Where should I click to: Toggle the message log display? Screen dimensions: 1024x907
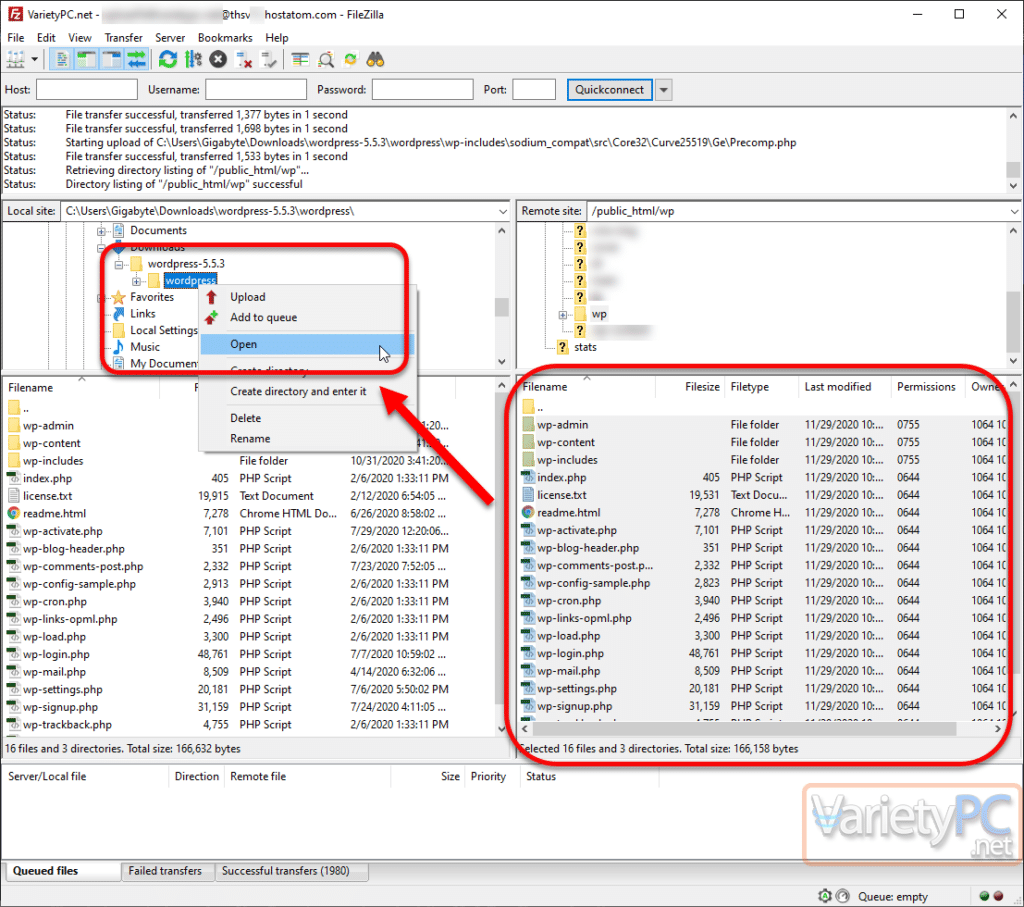pos(61,60)
